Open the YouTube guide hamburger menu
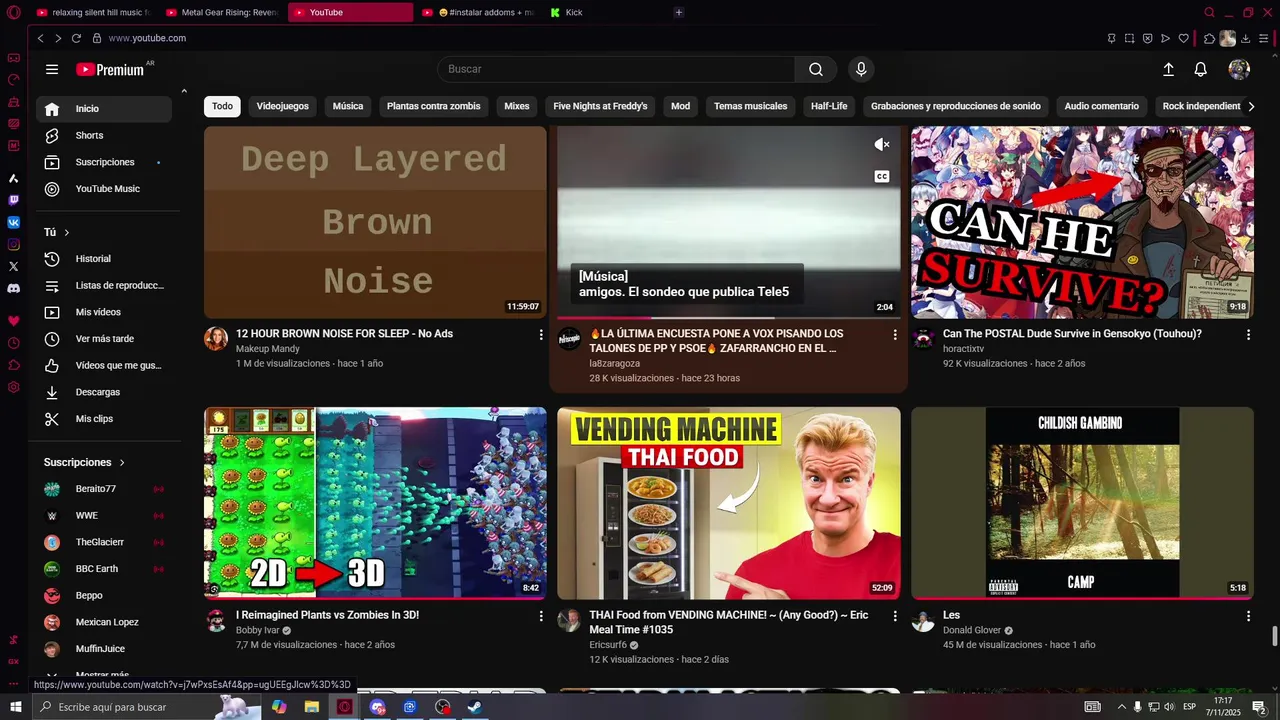Image resolution: width=1280 pixels, height=720 pixels. 52,69
